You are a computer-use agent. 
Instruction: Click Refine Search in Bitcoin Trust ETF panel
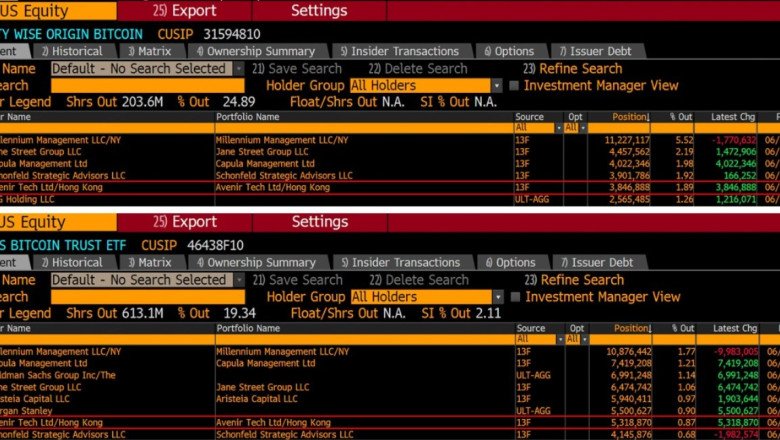pos(574,280)
